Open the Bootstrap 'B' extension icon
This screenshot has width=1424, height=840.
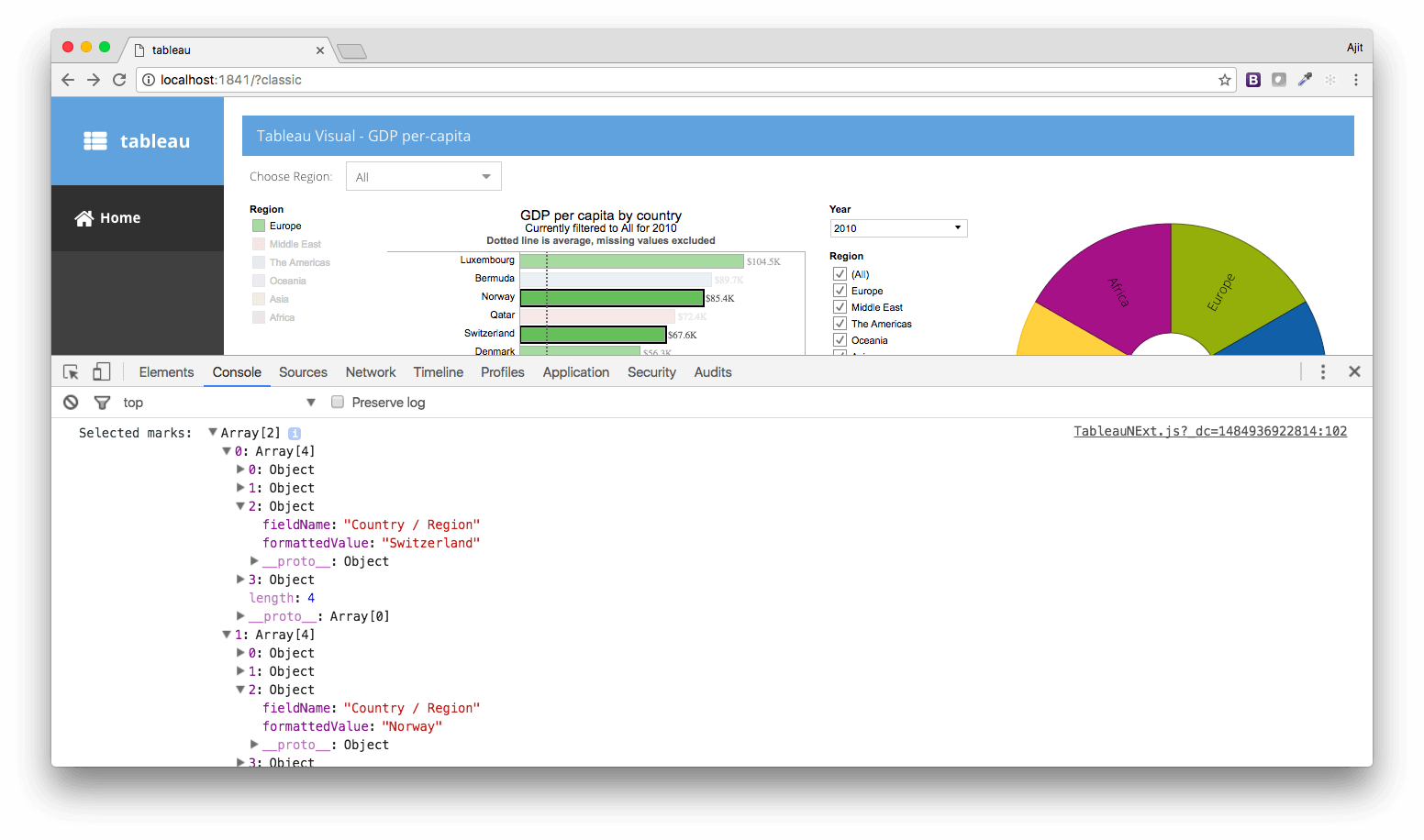pyautogui.click(x=1253, y=80)
